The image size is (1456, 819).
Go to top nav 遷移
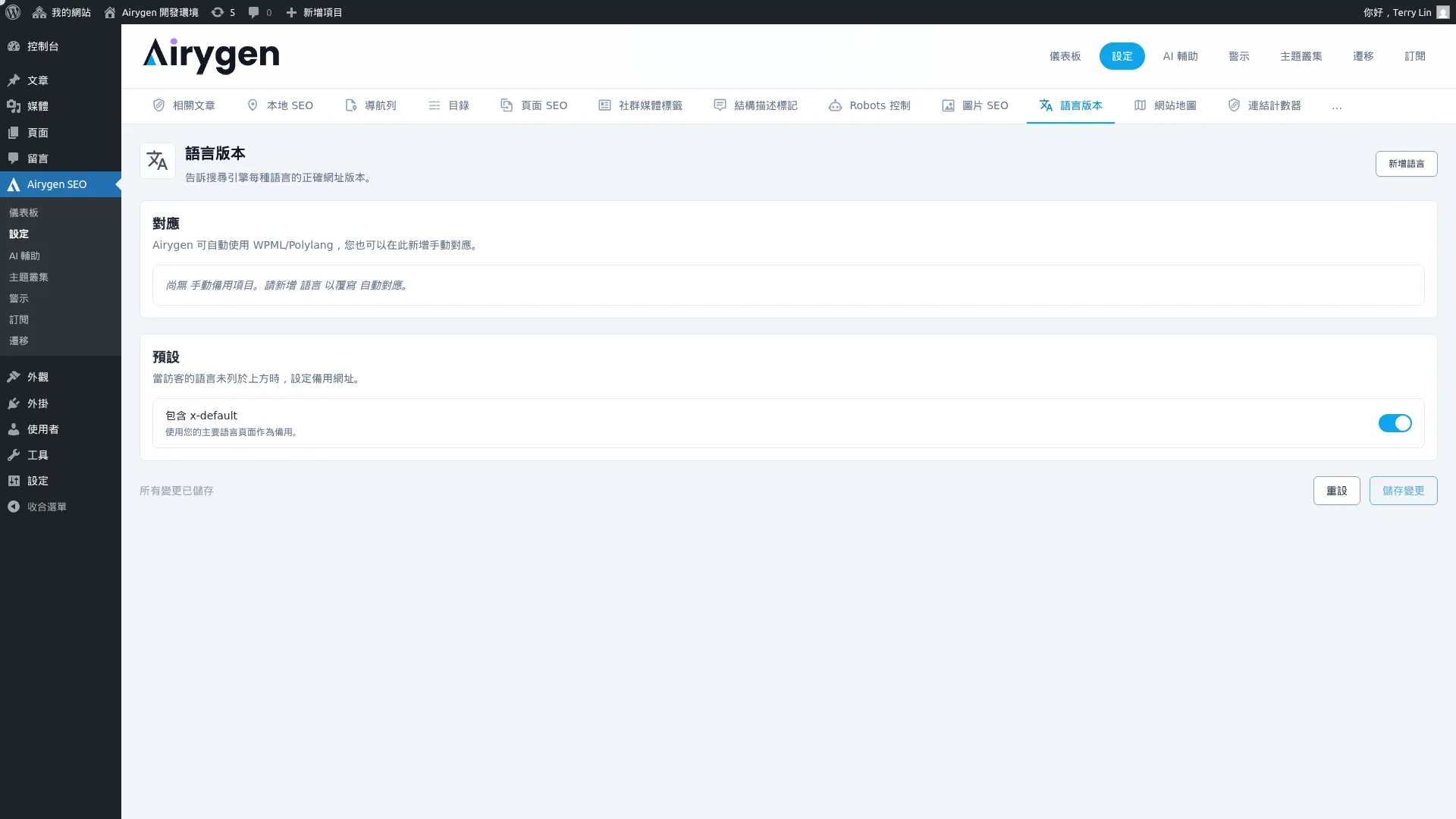(x=1363, y=56)
